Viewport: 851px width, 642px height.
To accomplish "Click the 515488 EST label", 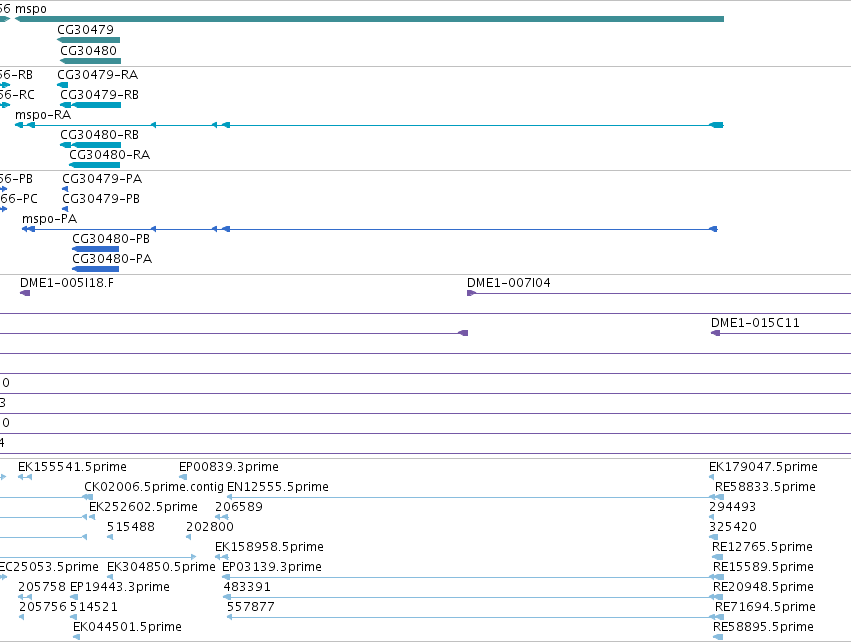I will 131,527.
